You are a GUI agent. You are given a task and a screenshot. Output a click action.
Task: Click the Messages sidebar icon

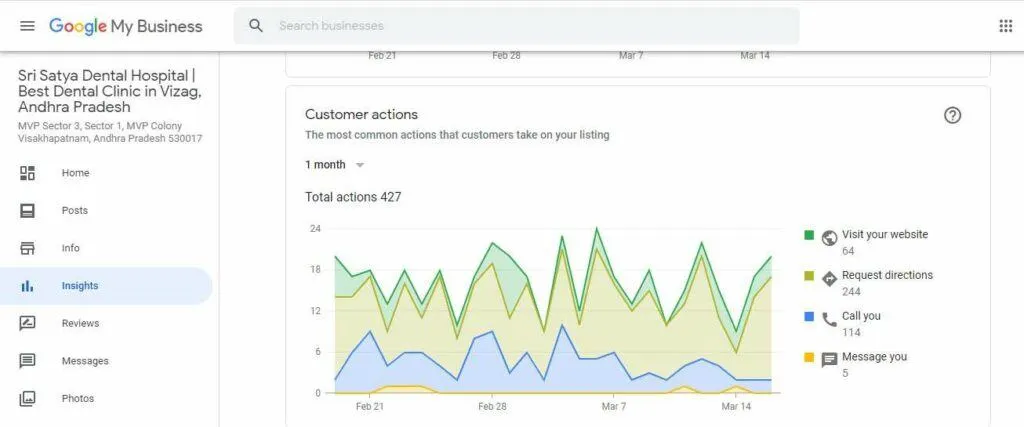pyautogui.click(x=27, y=360)
